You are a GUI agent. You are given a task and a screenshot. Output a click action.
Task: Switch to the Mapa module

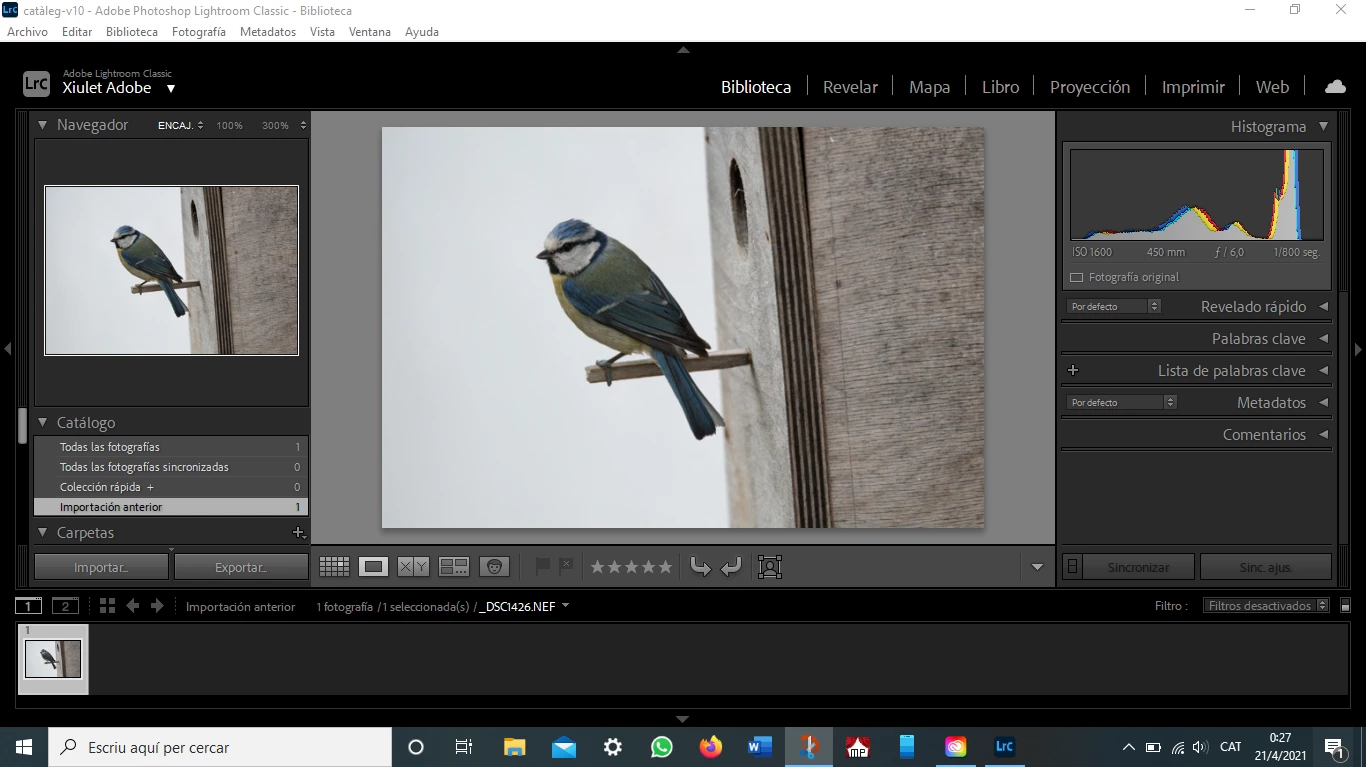click(x=929, y=87)
